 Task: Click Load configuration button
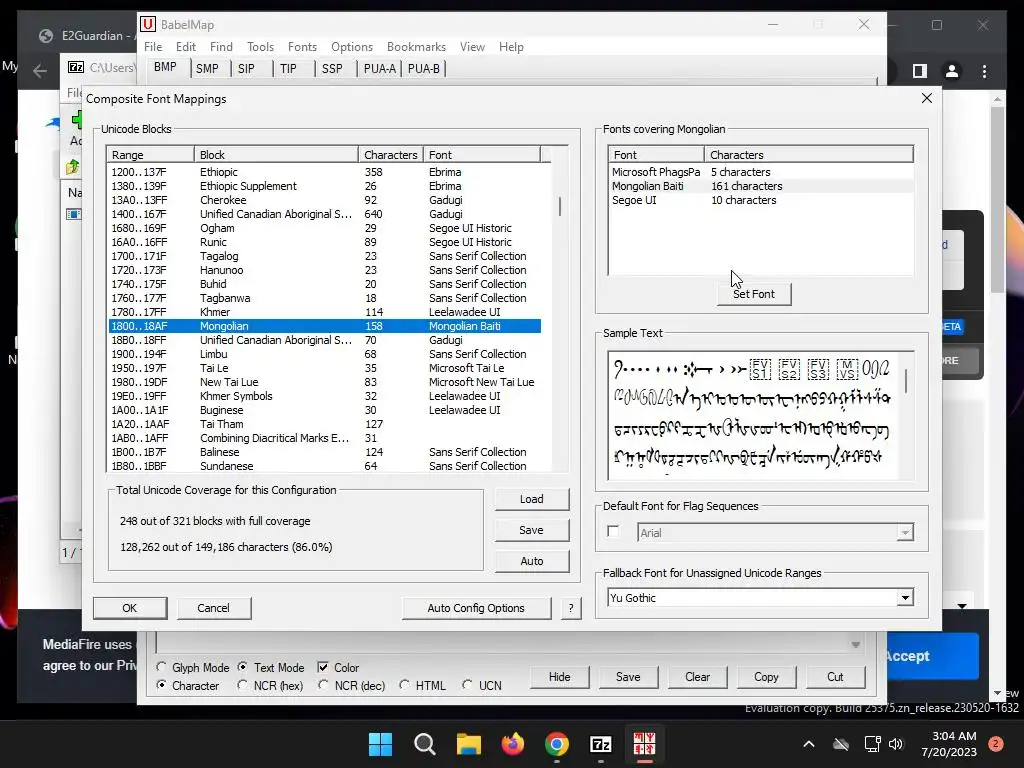[x=532, y=499]
